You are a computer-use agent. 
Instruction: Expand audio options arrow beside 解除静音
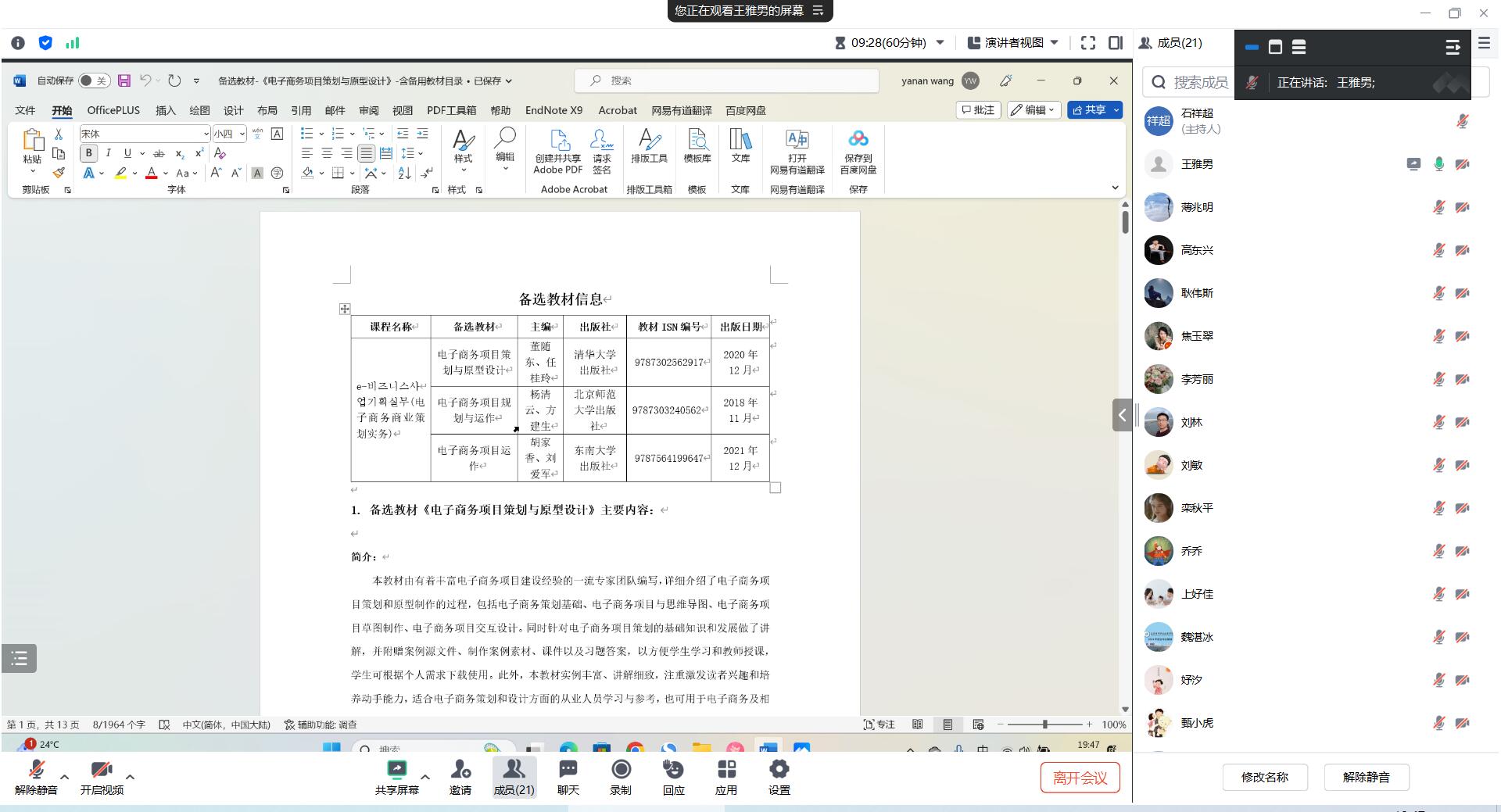[x=65, y=777]
